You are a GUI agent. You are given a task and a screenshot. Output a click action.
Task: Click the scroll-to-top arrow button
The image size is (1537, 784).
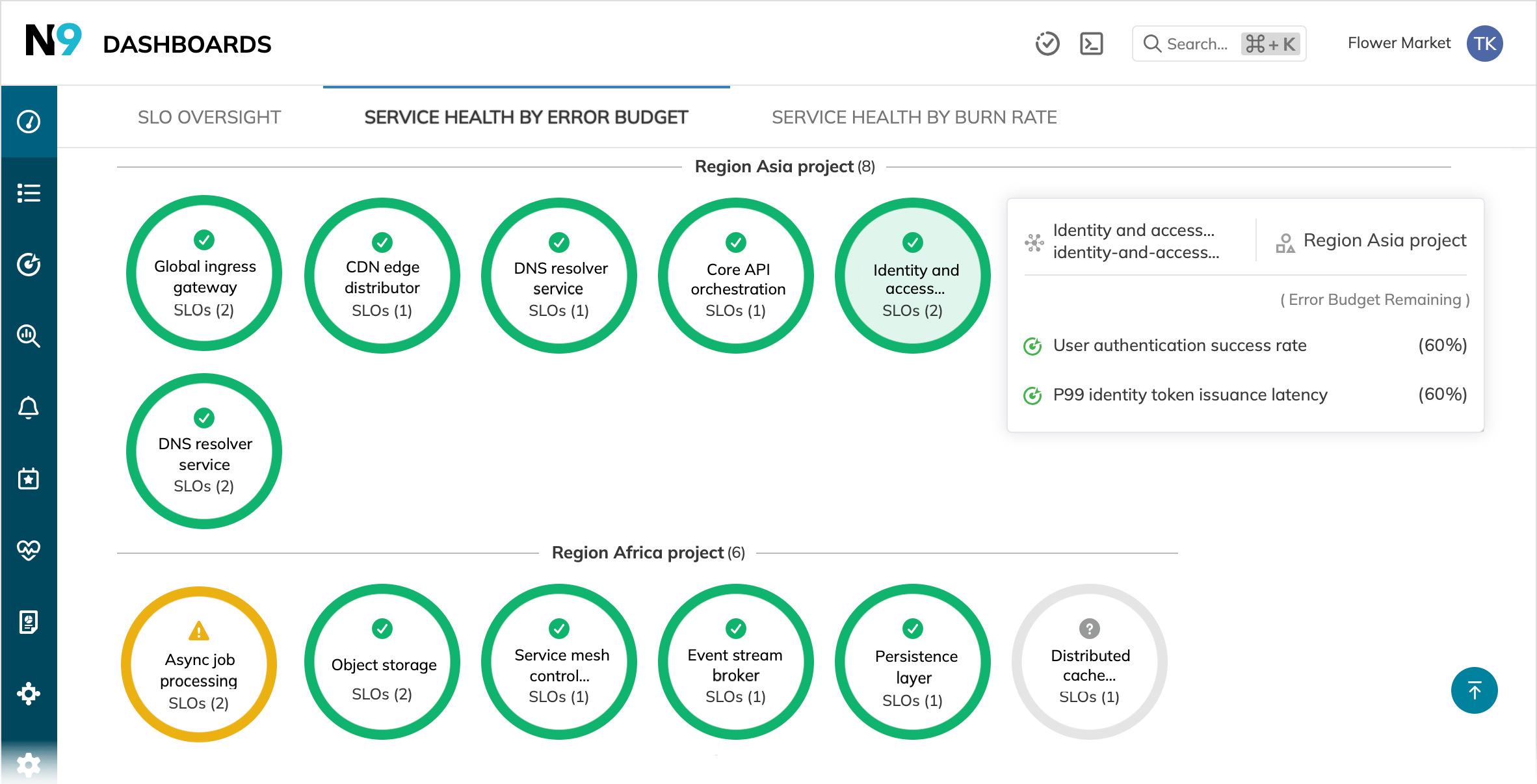pyautogui.click(x=1474, y=690)
